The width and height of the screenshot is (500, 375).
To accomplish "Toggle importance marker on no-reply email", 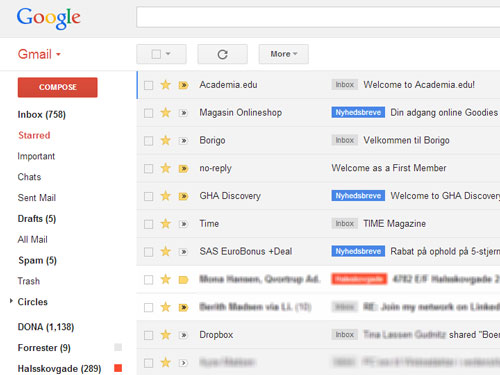I will 183,169.
